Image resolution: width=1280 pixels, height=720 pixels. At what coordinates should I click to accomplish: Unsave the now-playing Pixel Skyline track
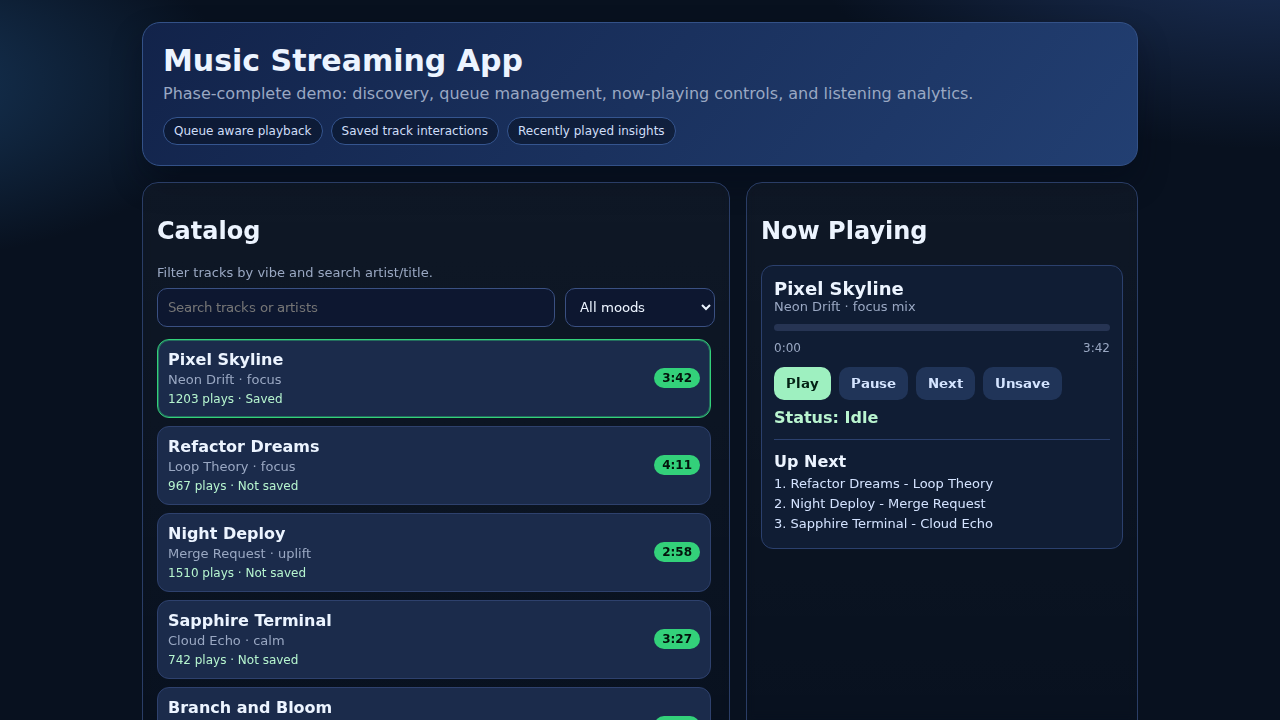(1022, 383)
